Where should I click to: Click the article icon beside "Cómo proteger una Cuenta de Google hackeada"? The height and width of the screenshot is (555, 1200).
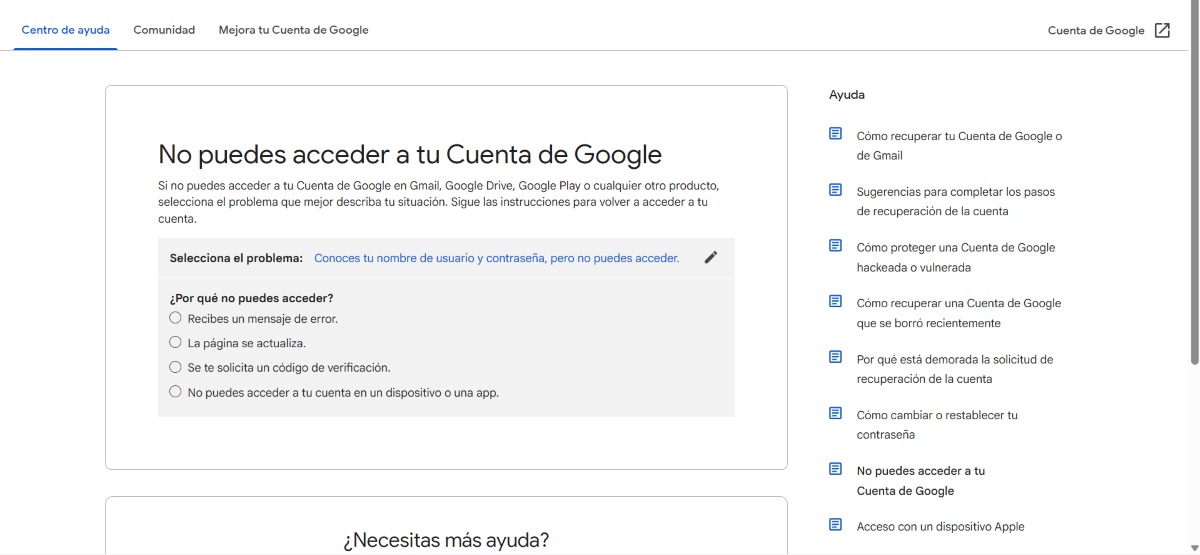click(x=836, y=245)
